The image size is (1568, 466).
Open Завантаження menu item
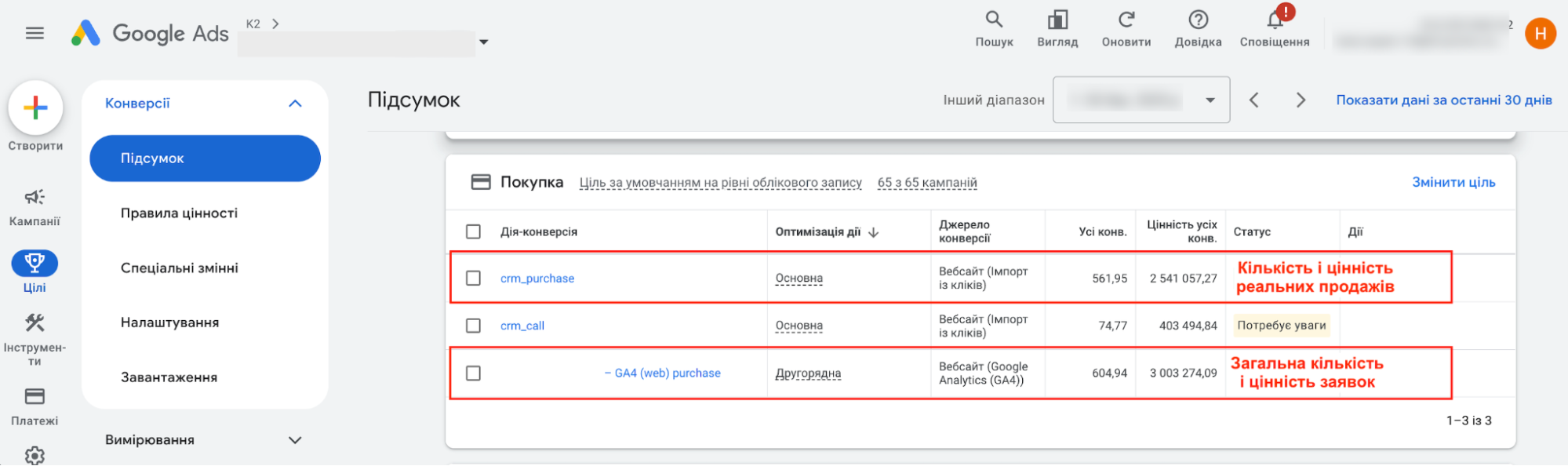(x=169, y=377)
